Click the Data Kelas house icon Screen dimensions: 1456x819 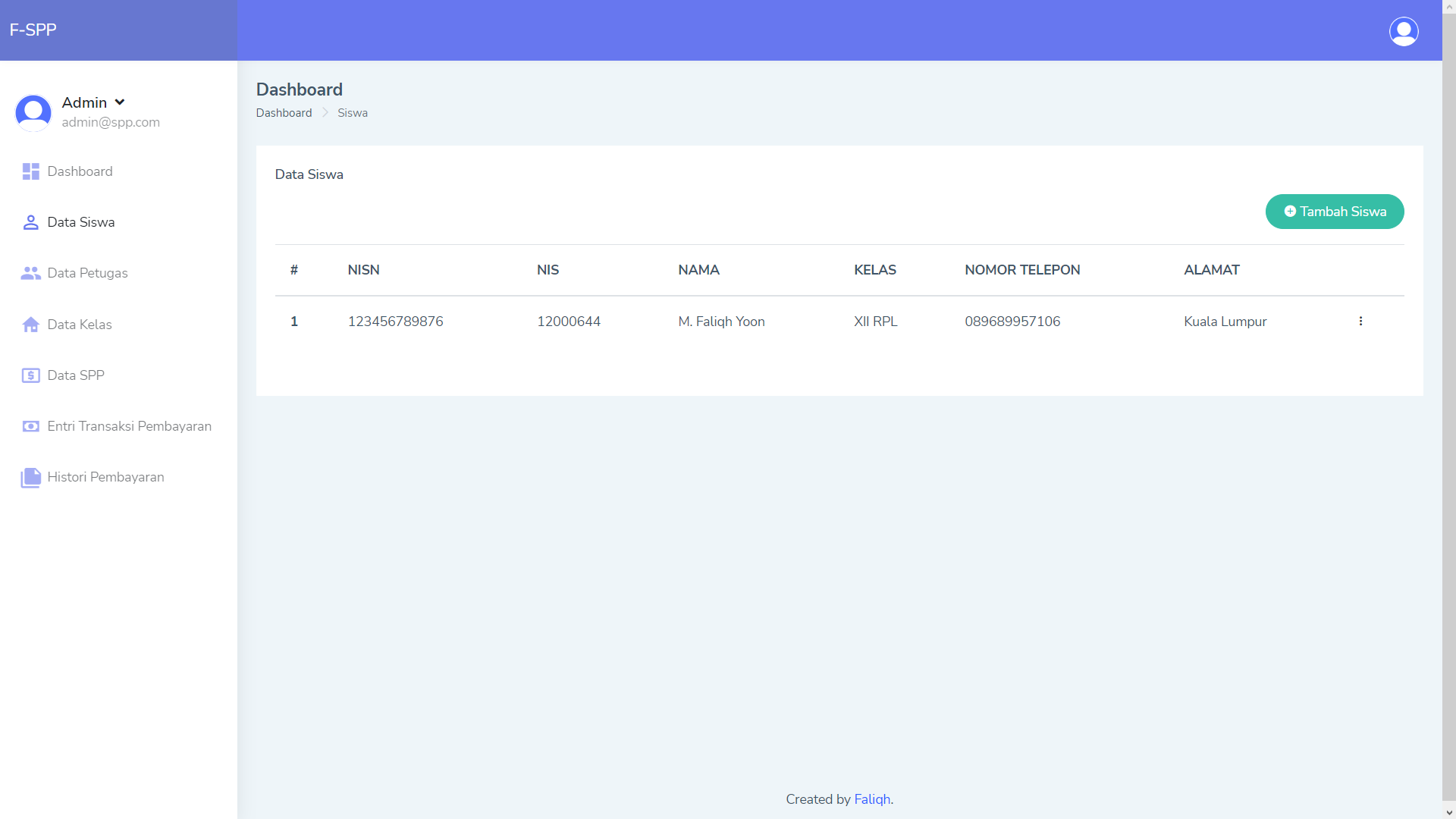coord(30,325)
